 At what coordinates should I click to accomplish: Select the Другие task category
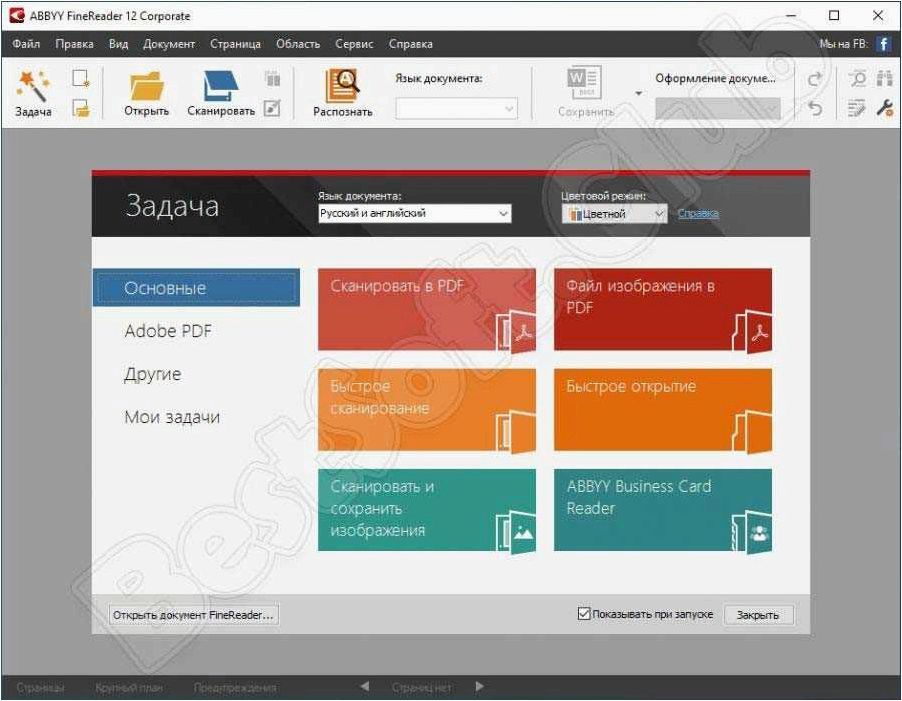click(x=152, y=374)
